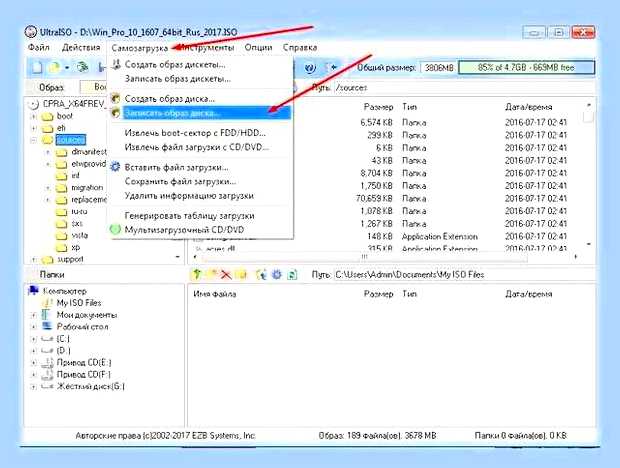Viewport: 620px width, 468px height.
Task: Click the red X delete icon in lower toolbar
Action: pos(226,274)
